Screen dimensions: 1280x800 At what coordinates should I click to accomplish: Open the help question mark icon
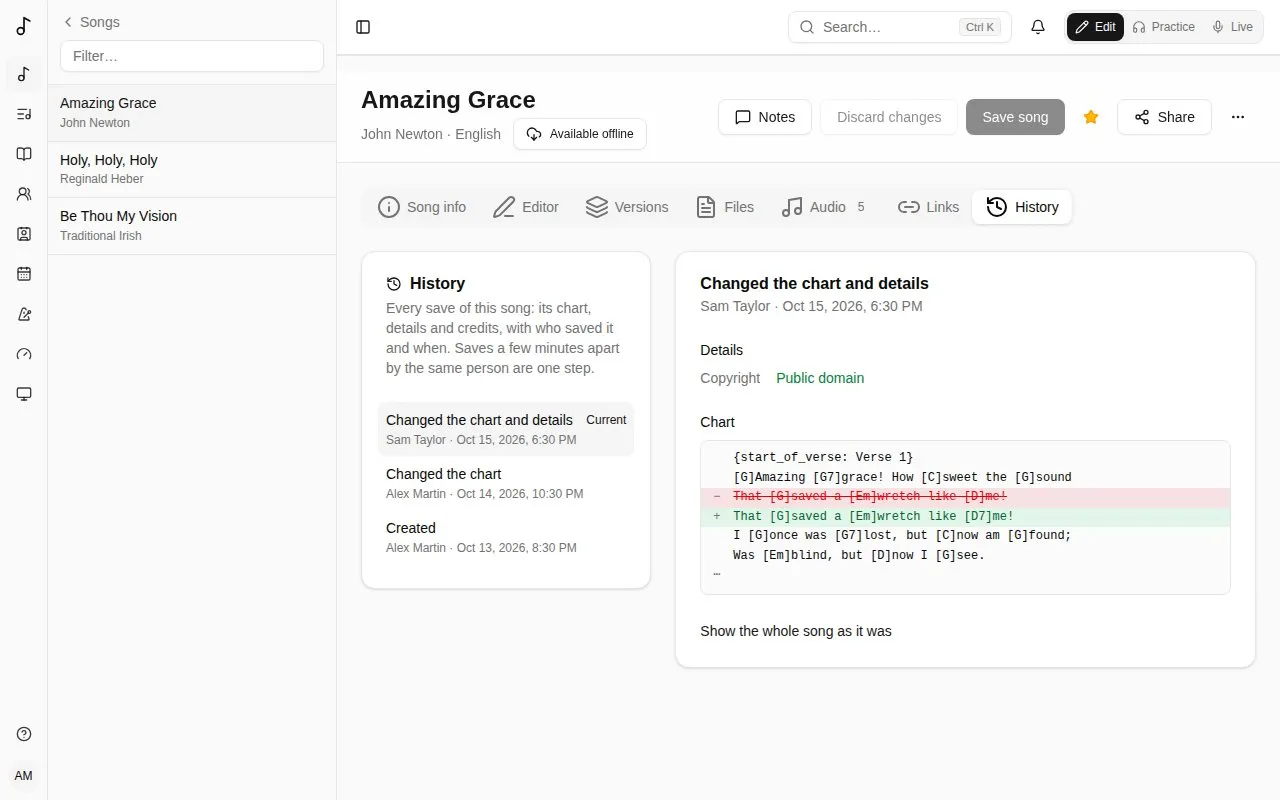pyautogui.click(x=24, y=734)
